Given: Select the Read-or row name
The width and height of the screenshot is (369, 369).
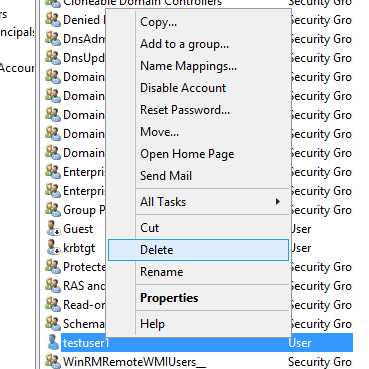Looking at the screenshot, I should (84, 305).
